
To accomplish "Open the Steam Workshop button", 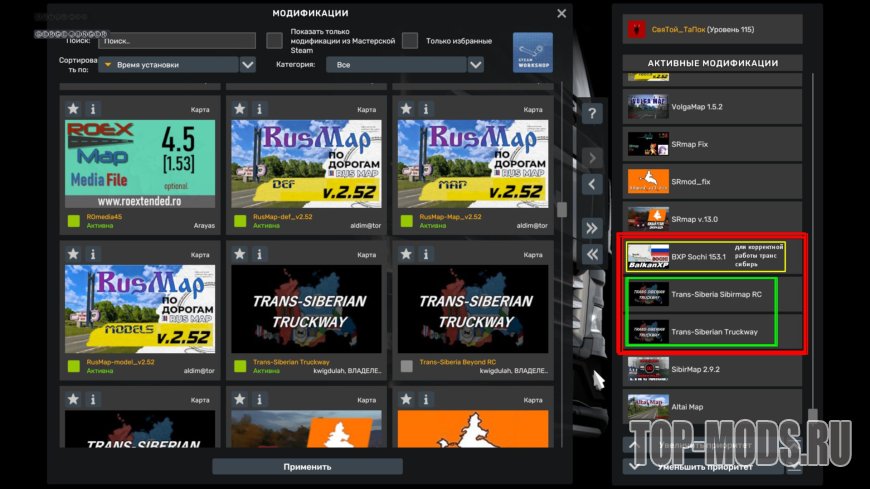I will (532, 53).
